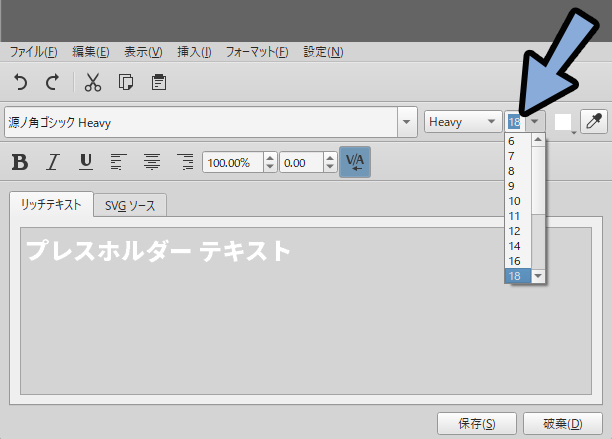Toggle Bold formatting
Screen dimensions: 612x439
(20, 162)
